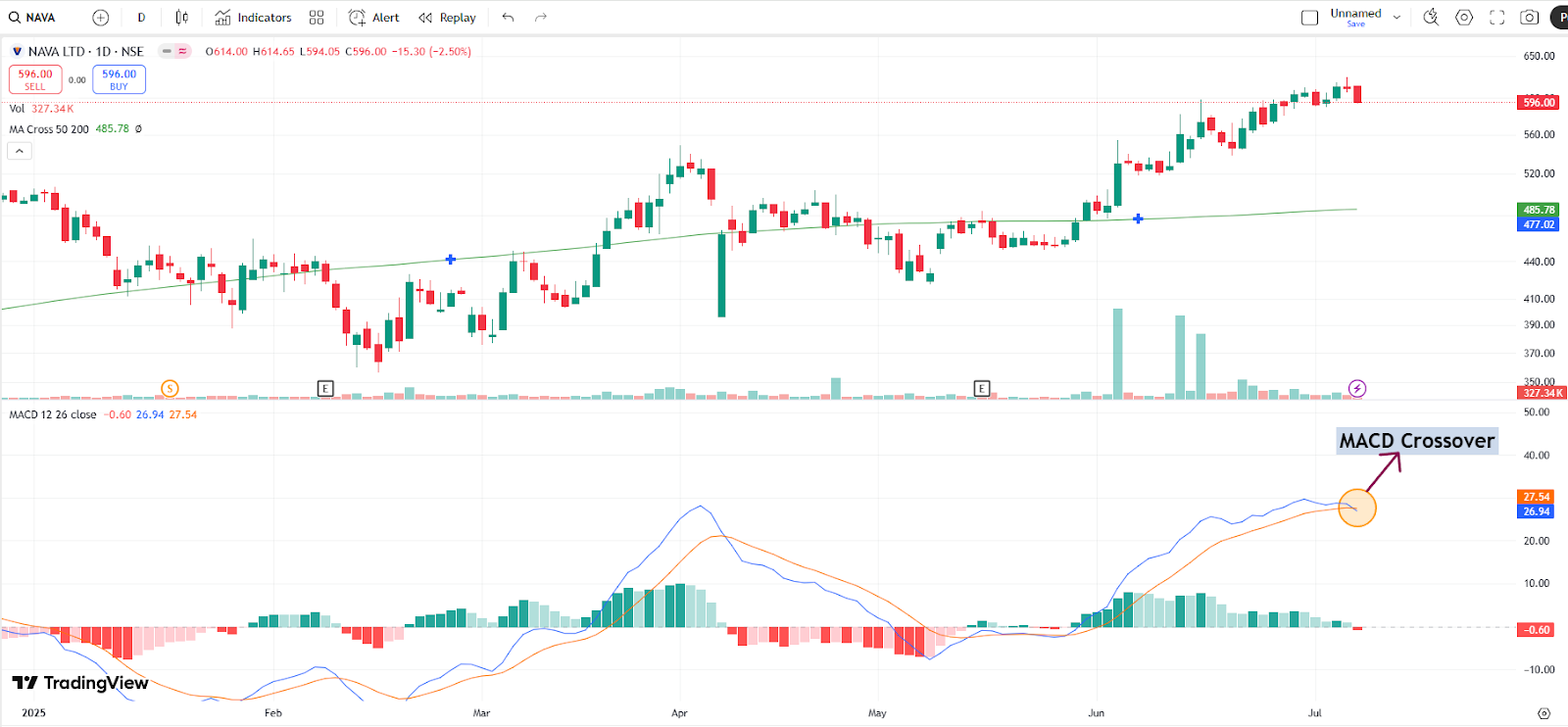This screenshot has width=1568, height=727.
Task: Take a chart snapshot with camera icon
Action: pyautogui.click(x=1529, y=18)
